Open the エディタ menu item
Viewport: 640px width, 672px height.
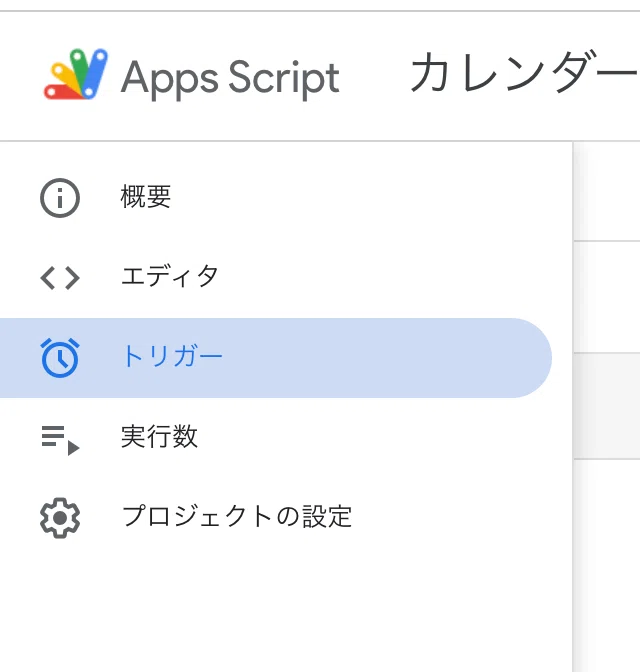click(x=170, y=276)
